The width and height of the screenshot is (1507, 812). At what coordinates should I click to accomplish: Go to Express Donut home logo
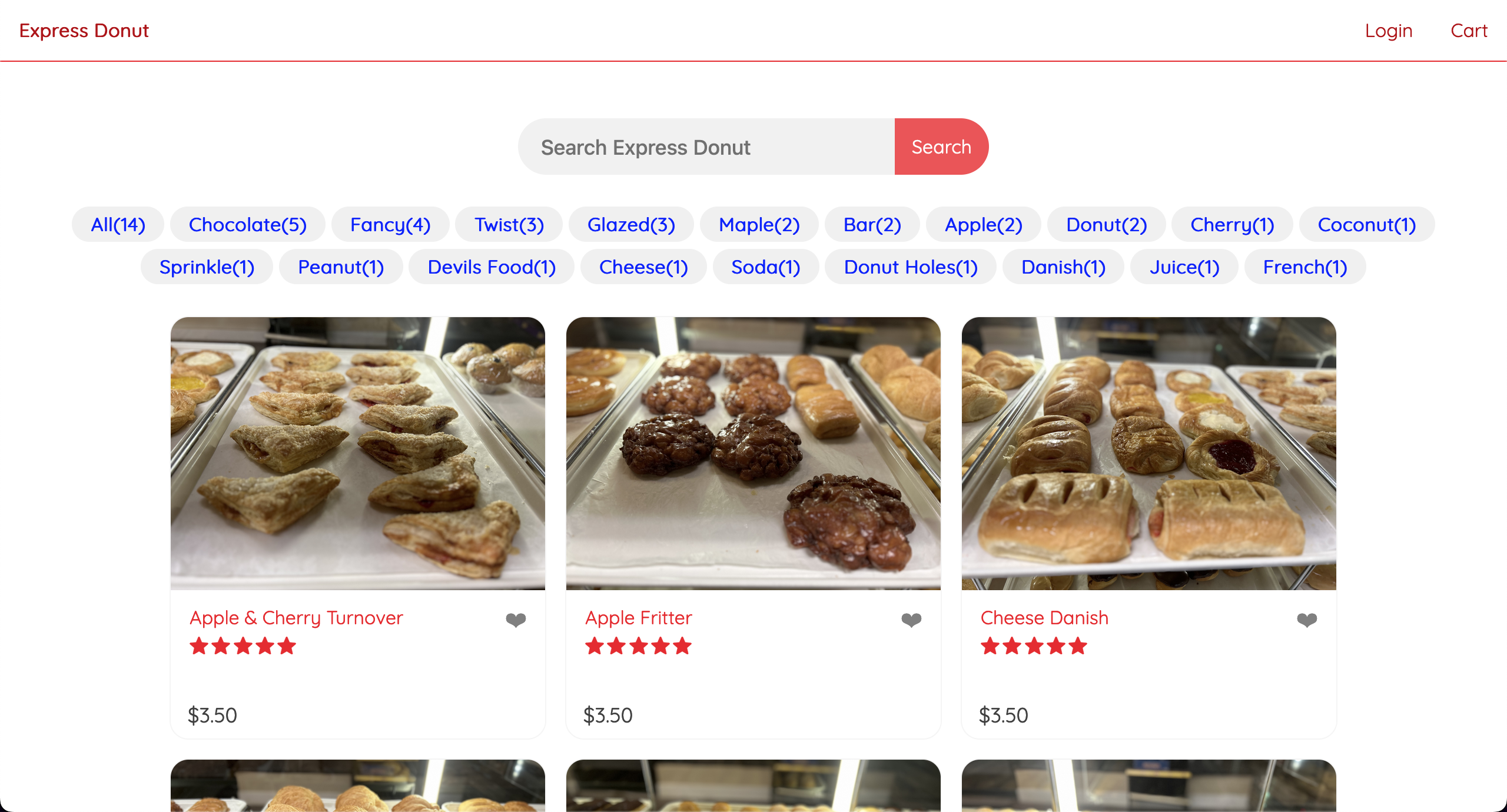[x=84, y=31]
